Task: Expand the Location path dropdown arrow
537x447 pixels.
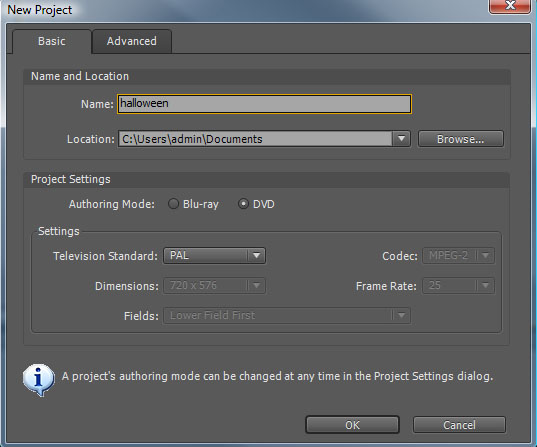Action: 401,139
